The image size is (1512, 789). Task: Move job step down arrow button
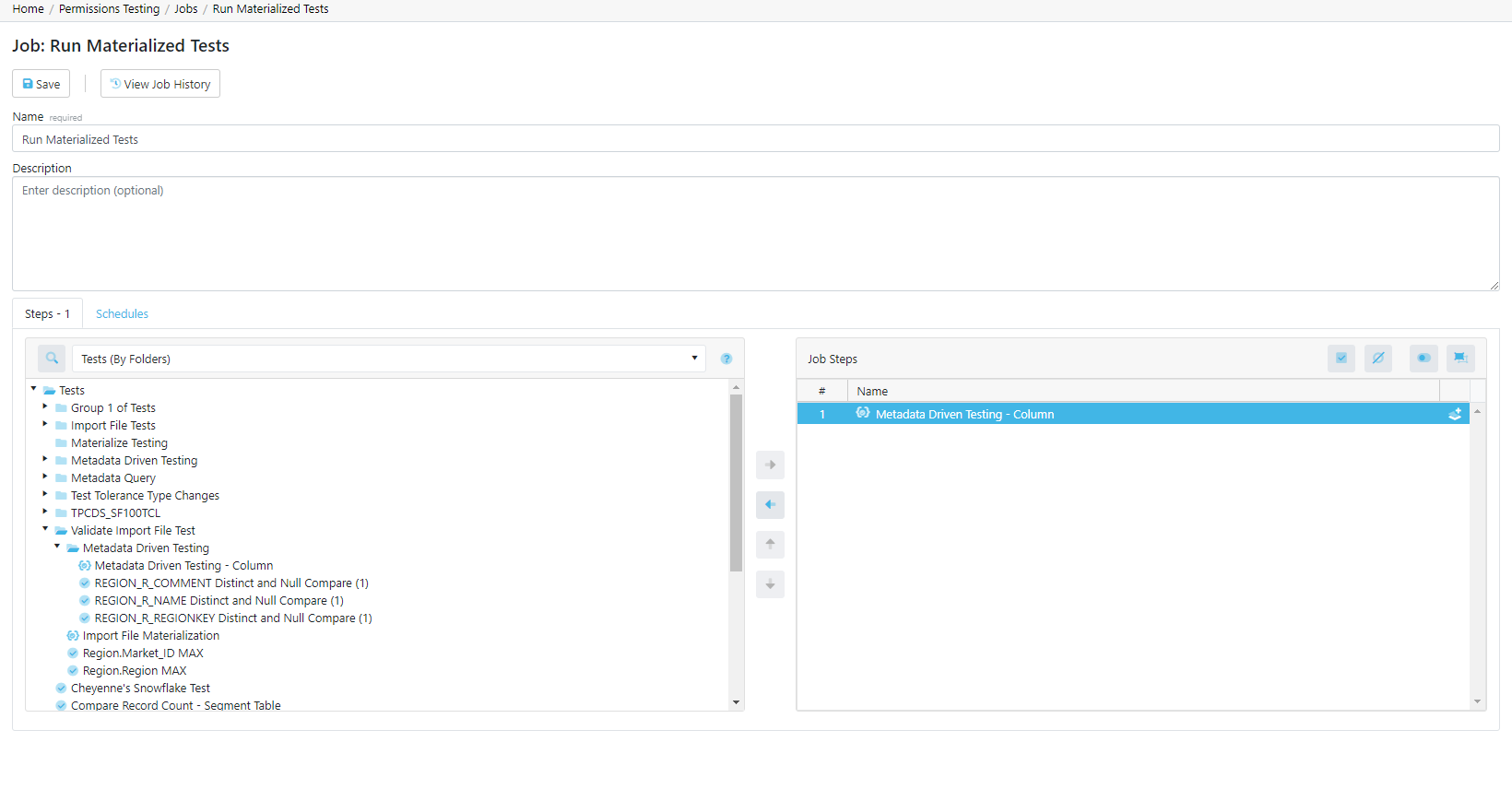point(770,583)
